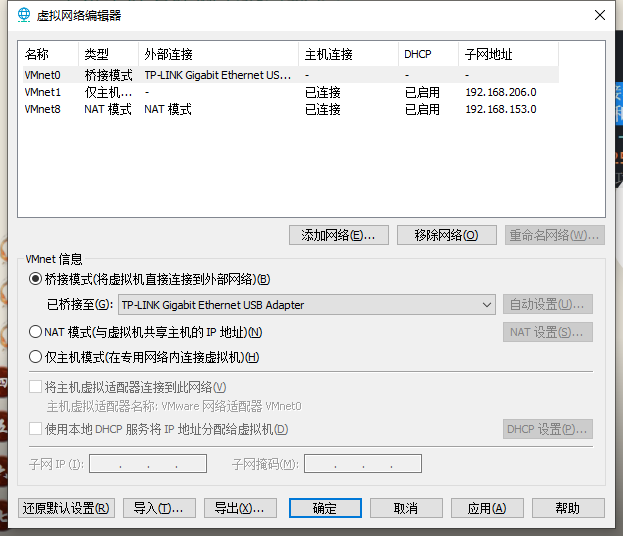Click 还原默认设置 button
623x536 pixels.
click(66, 508)
